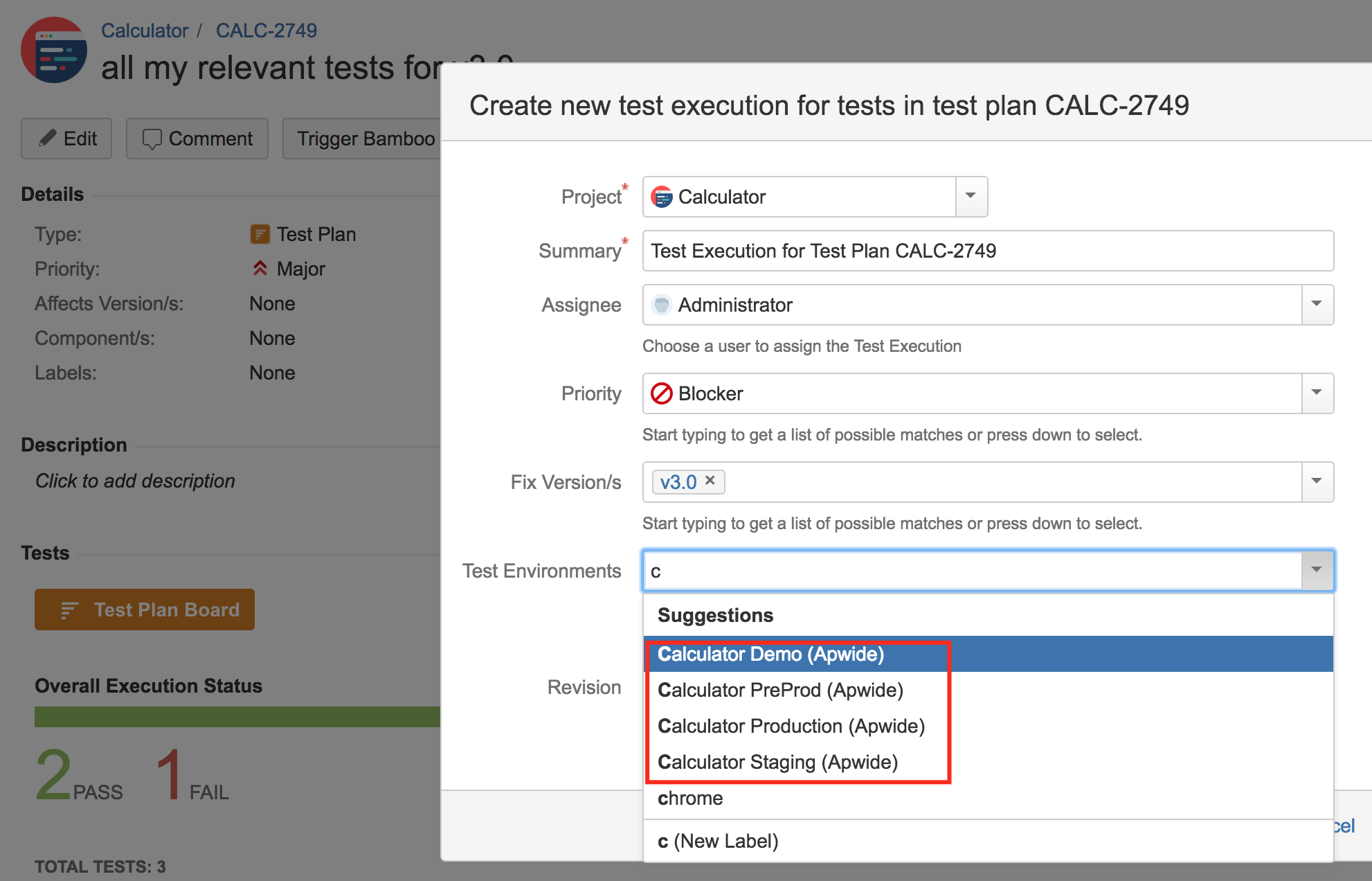Open the Project dropdown arrow

pyautogui.click(x=971, y=197)
